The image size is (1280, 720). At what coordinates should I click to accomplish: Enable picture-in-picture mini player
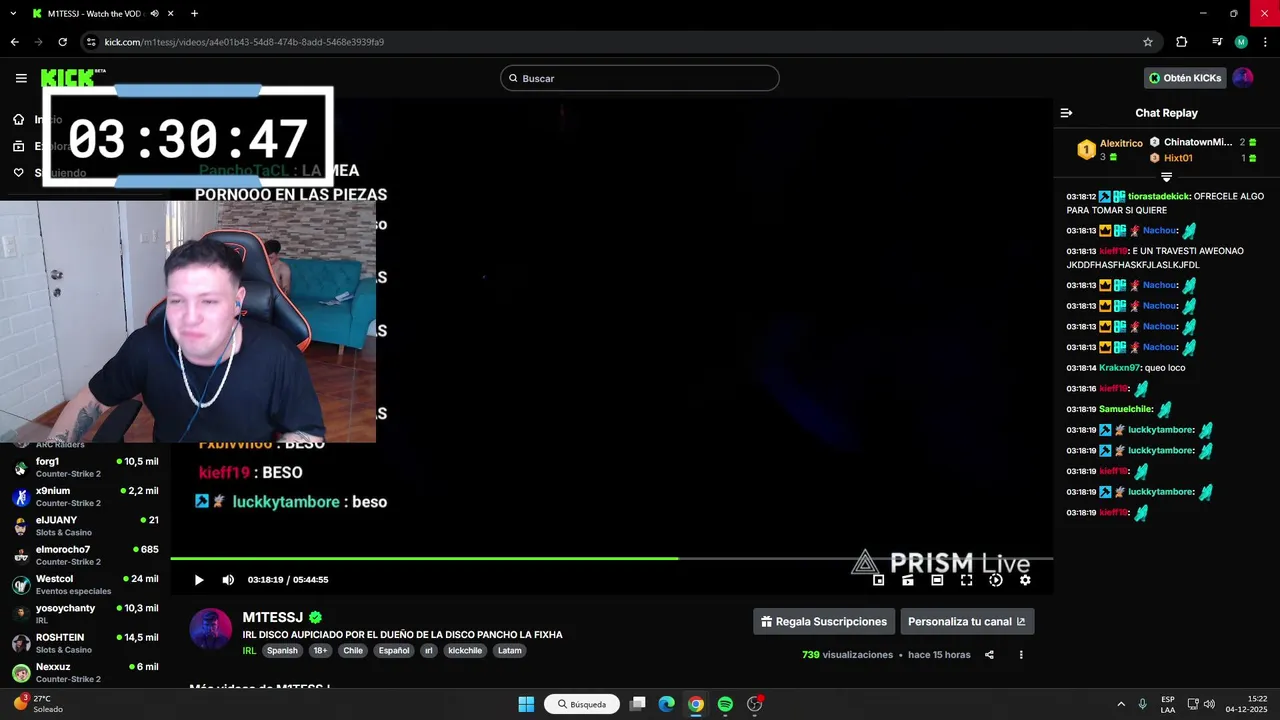878,580
